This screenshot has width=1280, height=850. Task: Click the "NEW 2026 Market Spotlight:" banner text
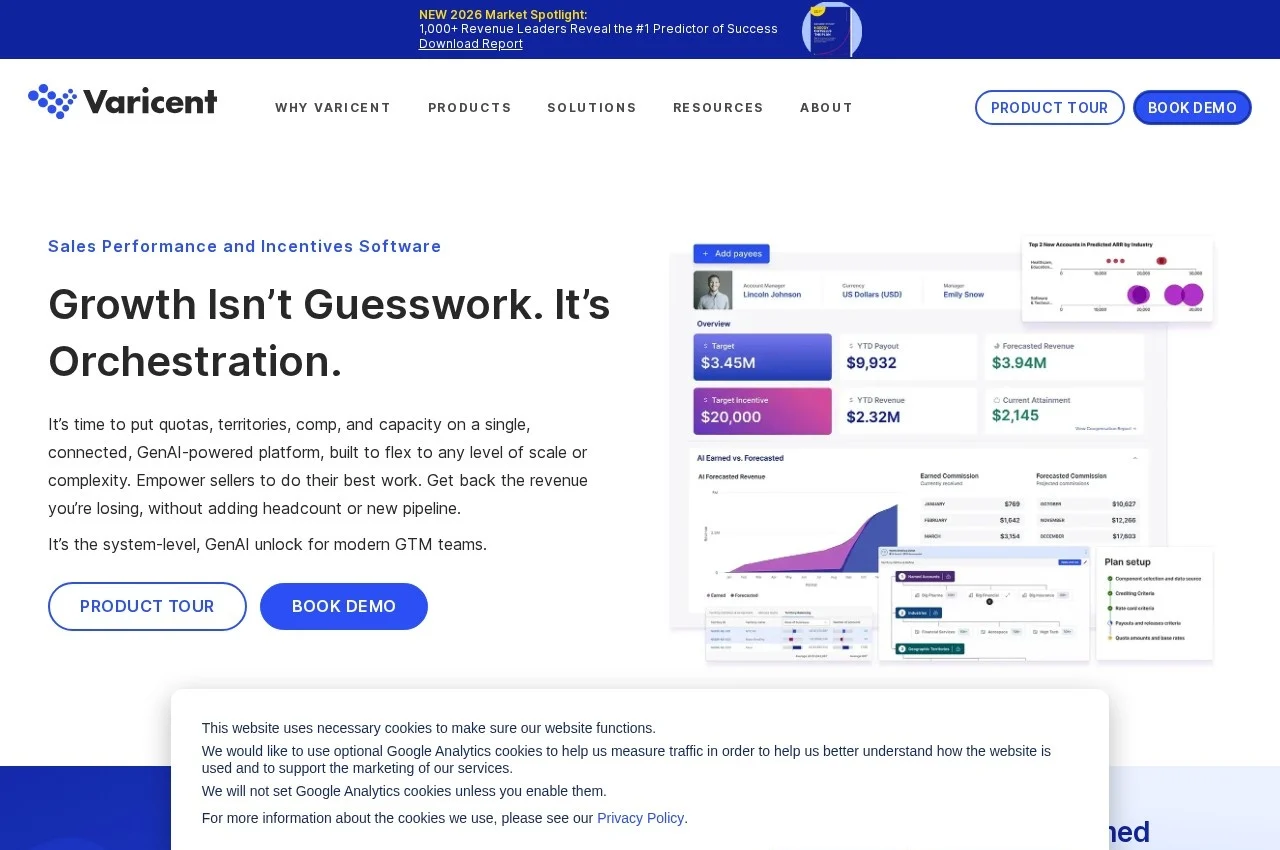[503, 14]
